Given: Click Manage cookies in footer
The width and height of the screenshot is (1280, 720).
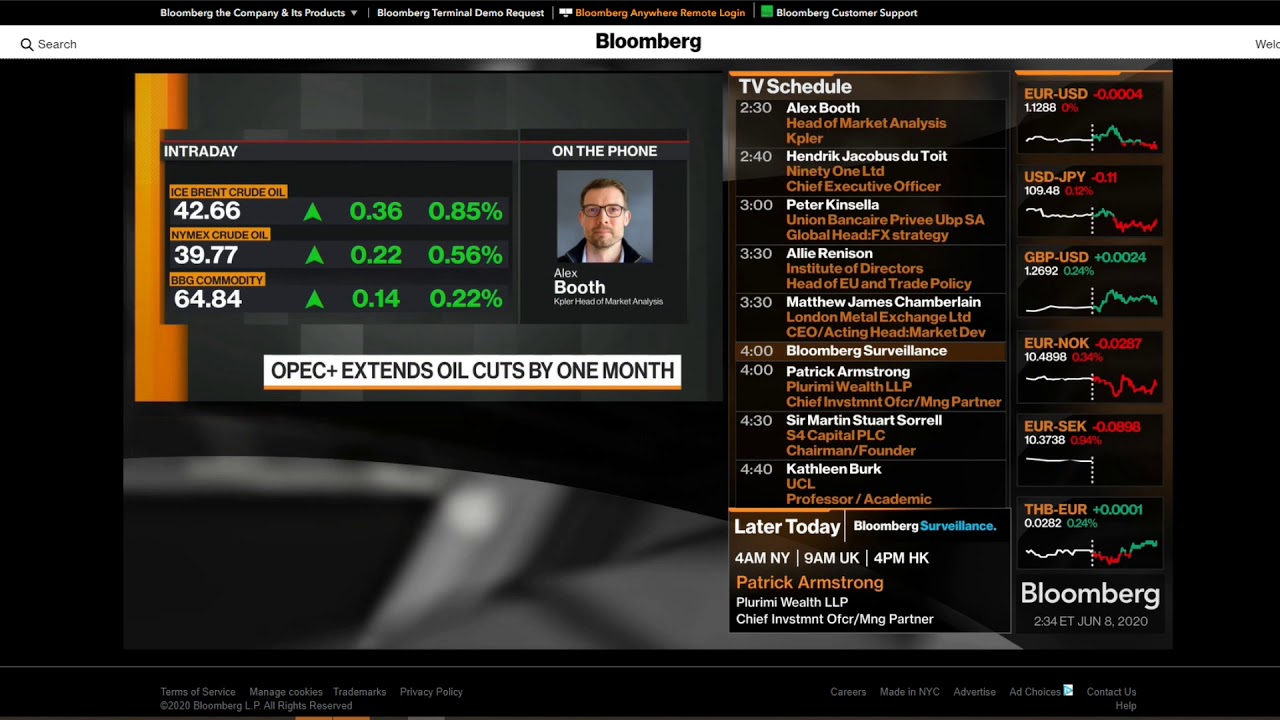Looking at the screenshot, I should point(286,692).
